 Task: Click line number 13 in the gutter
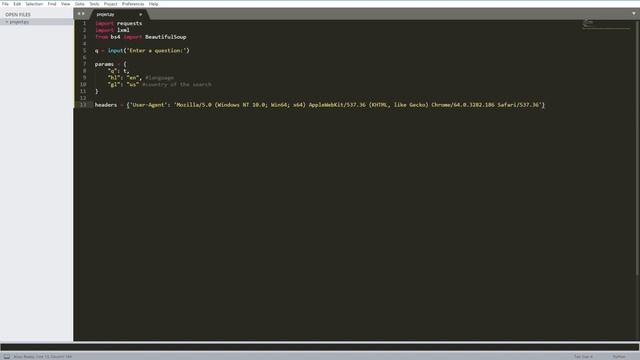point(83,105)
